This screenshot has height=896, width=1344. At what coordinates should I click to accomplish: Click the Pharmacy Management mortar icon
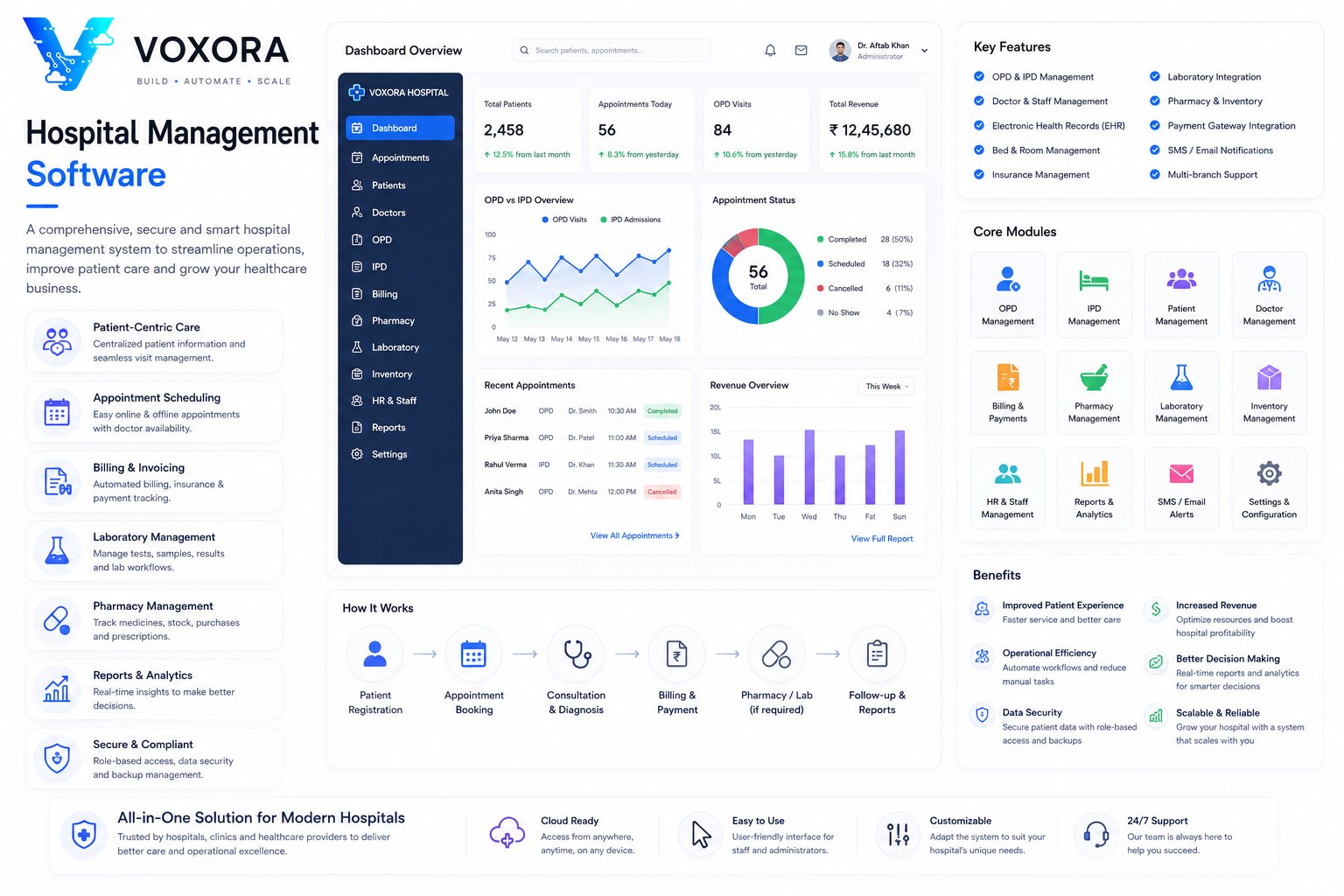[x=1094, y=377]
